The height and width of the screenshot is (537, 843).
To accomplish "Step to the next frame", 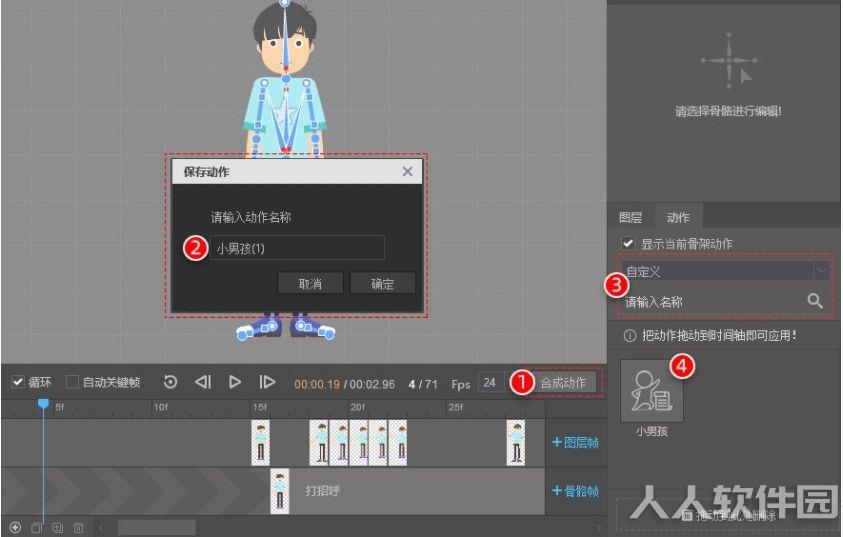I will click(267, 382).
